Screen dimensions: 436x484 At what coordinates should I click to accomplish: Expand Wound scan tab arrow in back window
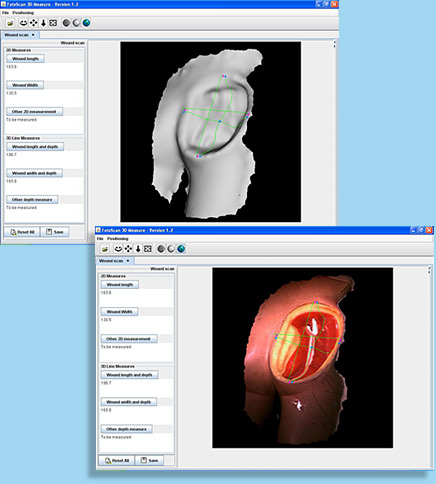(x=33, y=35)
